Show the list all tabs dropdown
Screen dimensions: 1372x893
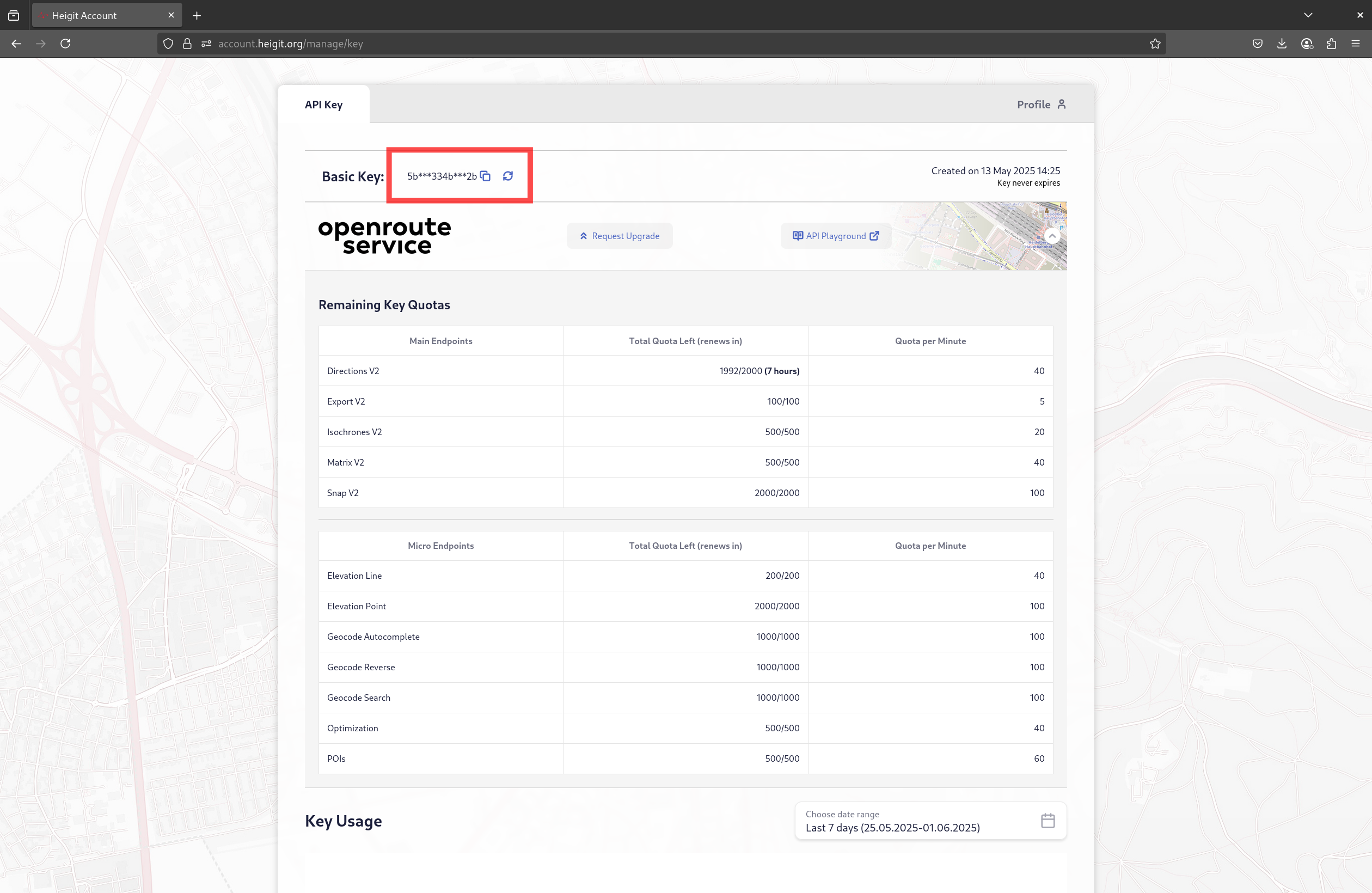(x=1308, y=15)
